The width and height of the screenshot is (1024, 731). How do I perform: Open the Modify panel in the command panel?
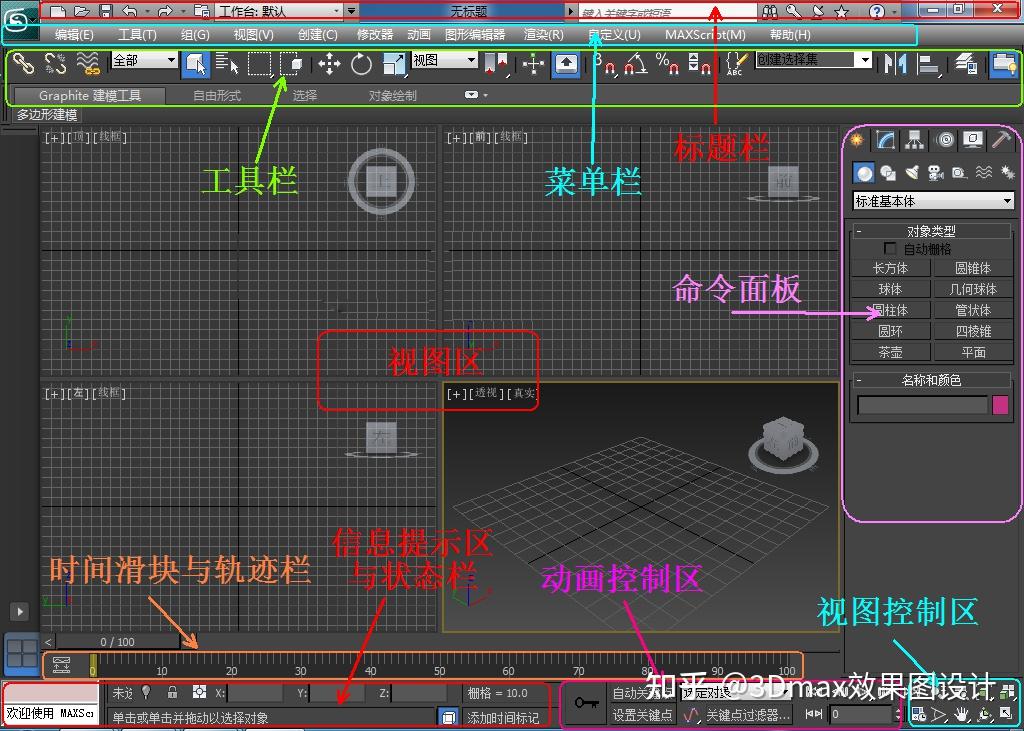[x=885, y=140]
